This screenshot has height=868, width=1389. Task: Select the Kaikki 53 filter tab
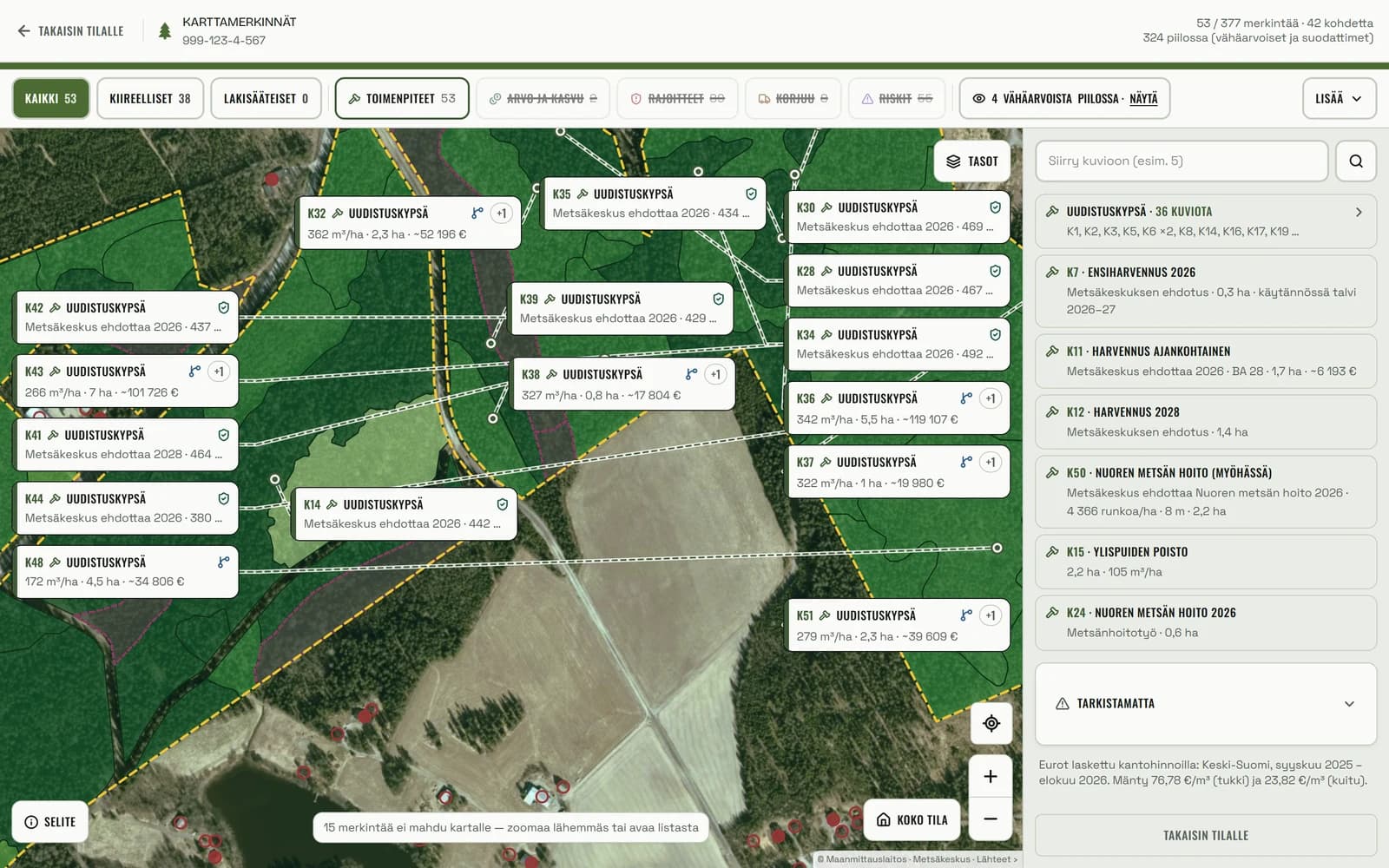[x=50, y=98]
